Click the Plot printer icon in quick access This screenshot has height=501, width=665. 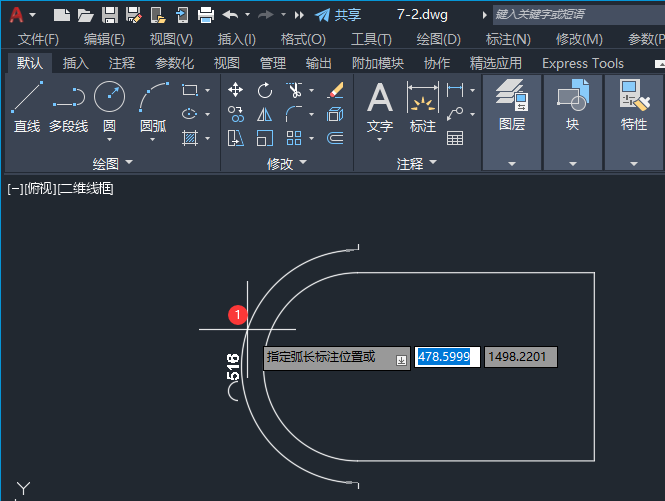point(206,15)
